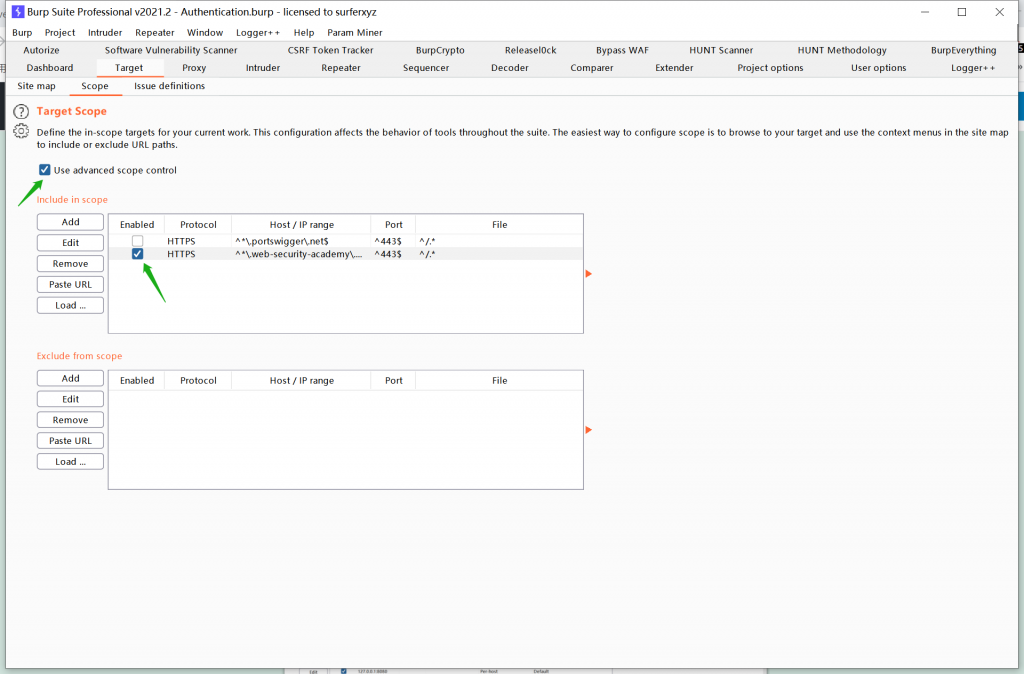This screenshot has width=1024, height=674.
Task: Open the Burp menu
Action: [x=22, y=33]
